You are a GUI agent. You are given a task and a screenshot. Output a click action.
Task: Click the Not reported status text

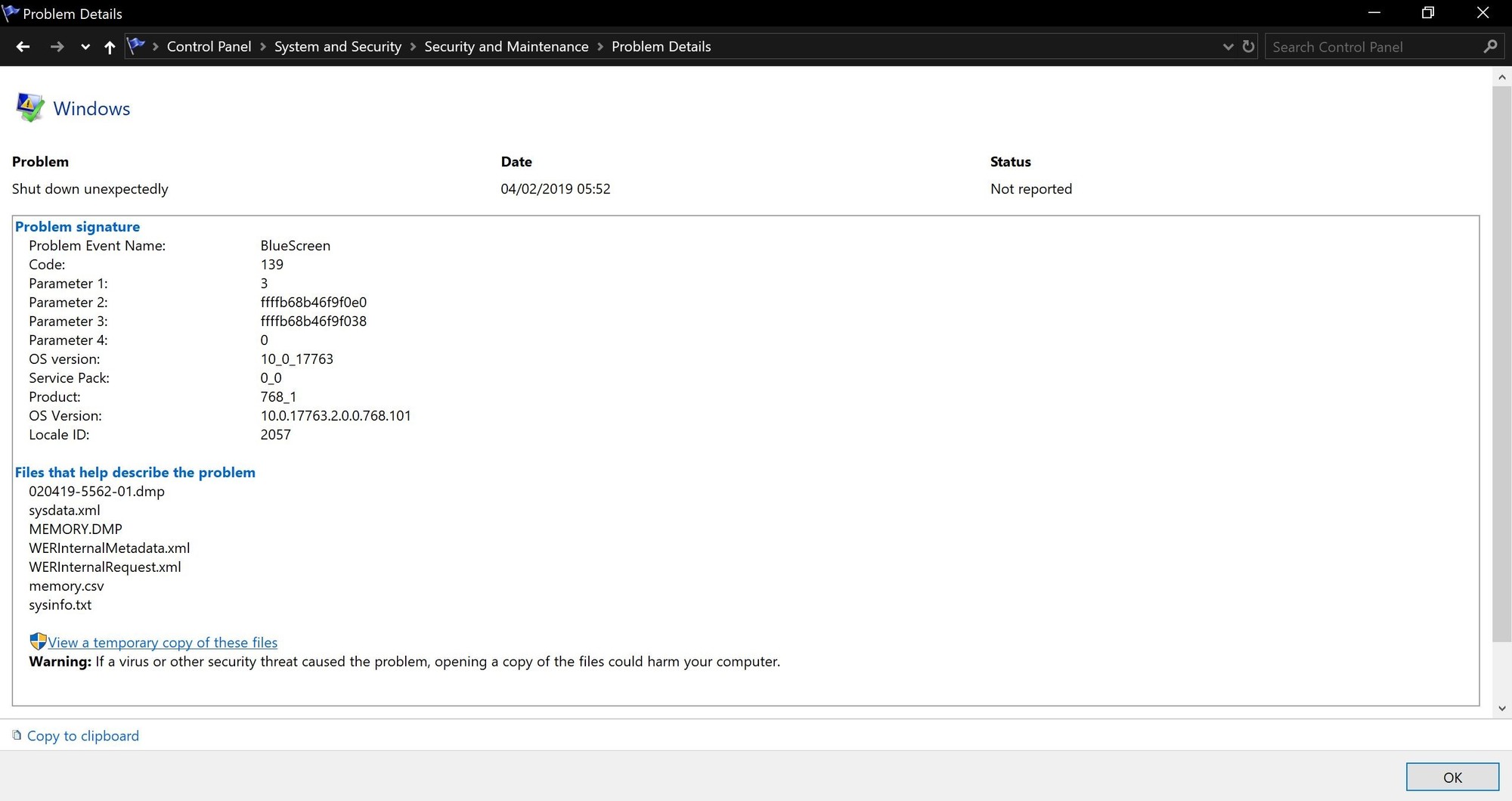pyautogui.click(x=1031, y=189)
